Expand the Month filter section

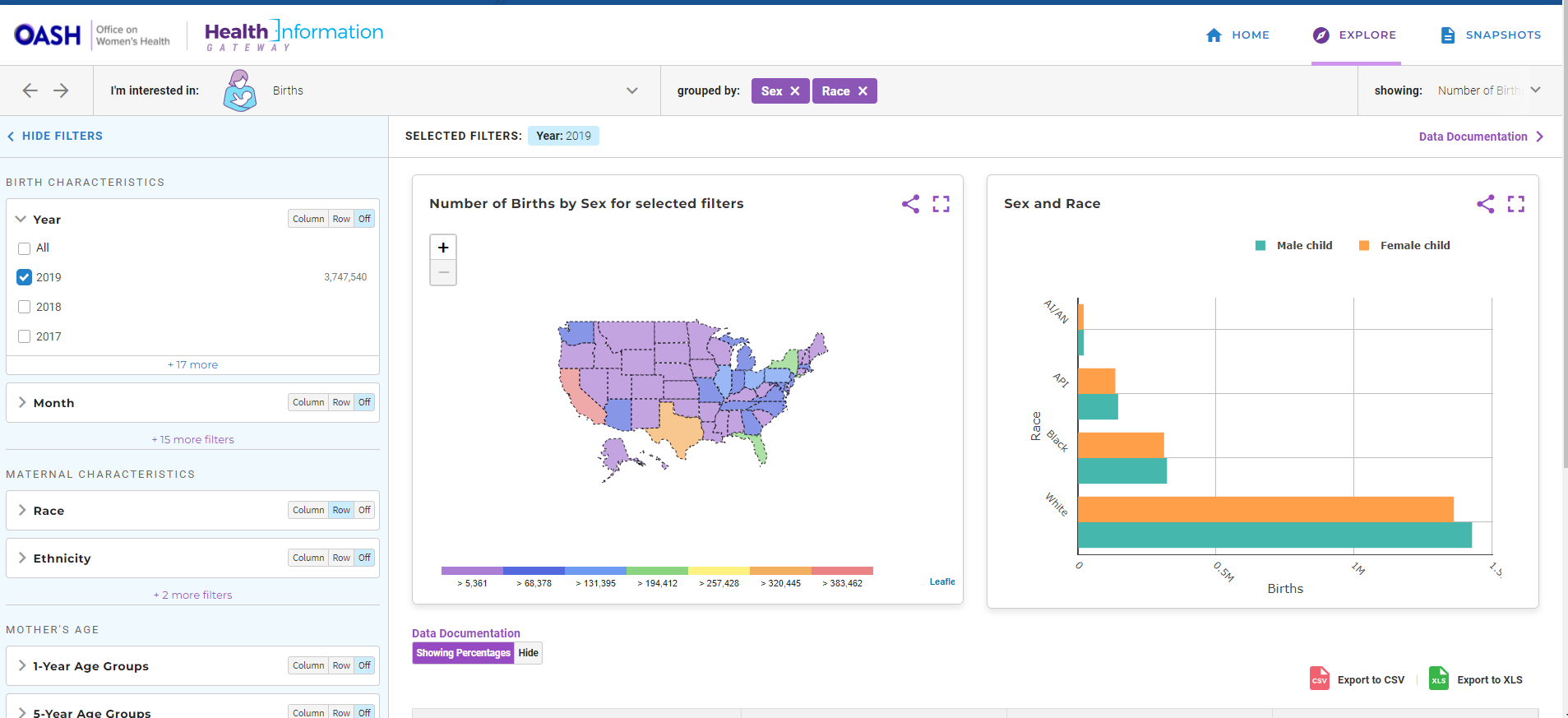[22, 402]
